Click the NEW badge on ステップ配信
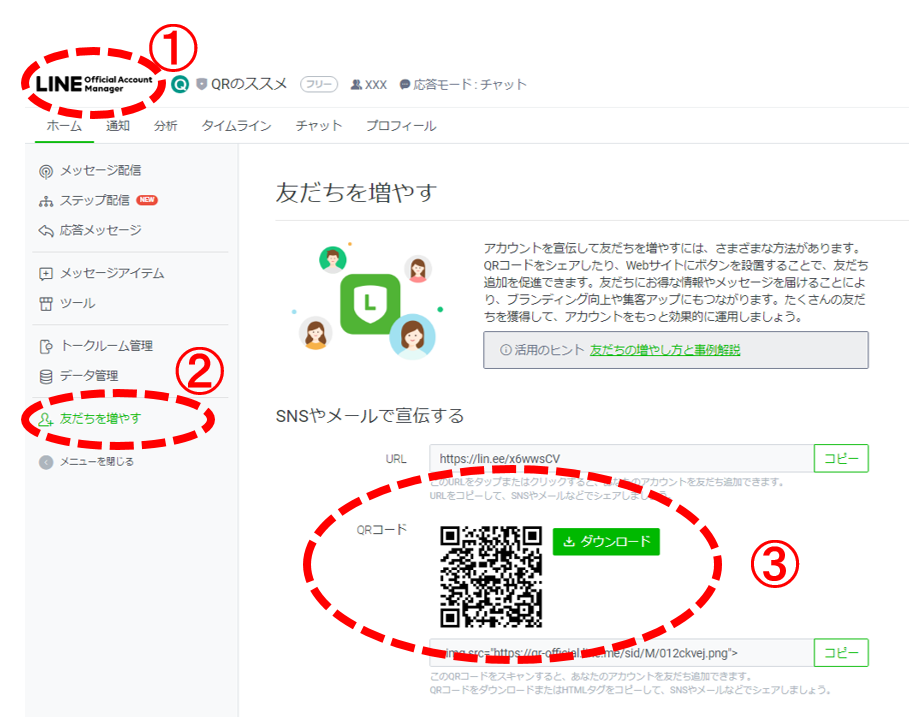The image size is (924, 717). 147,200
